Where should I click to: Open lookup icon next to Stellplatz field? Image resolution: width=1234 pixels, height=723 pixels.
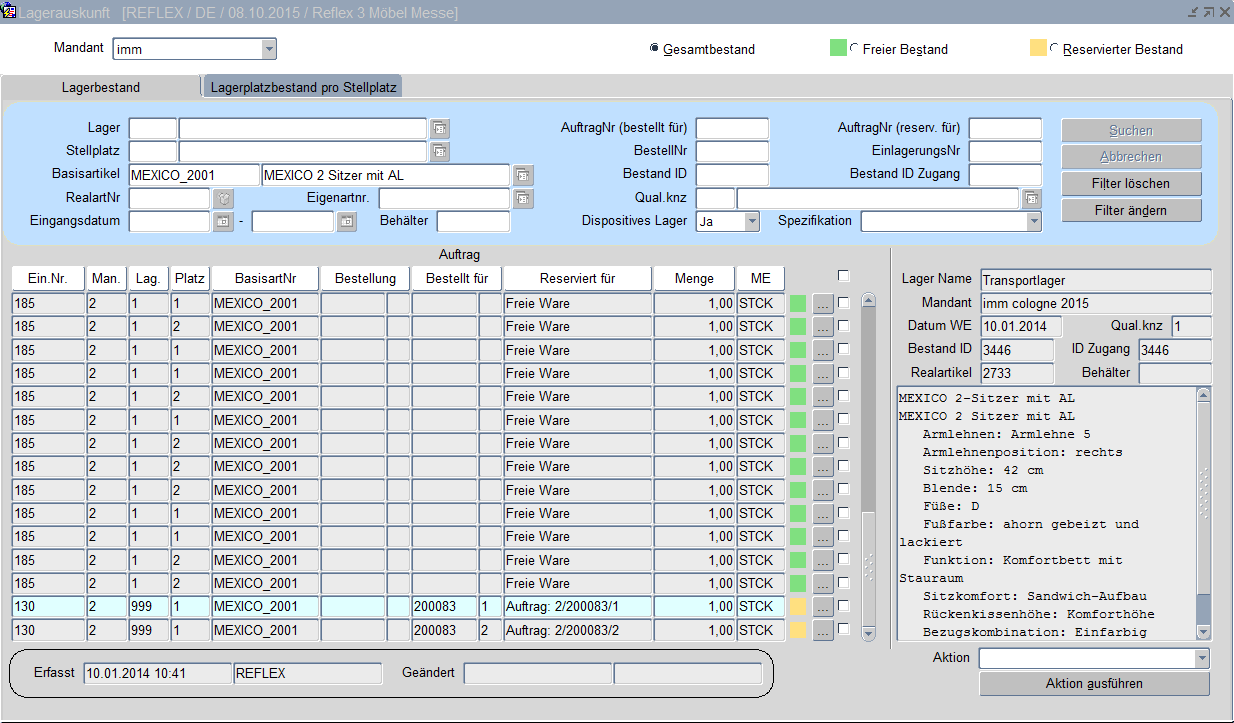(x=440, y=152)
